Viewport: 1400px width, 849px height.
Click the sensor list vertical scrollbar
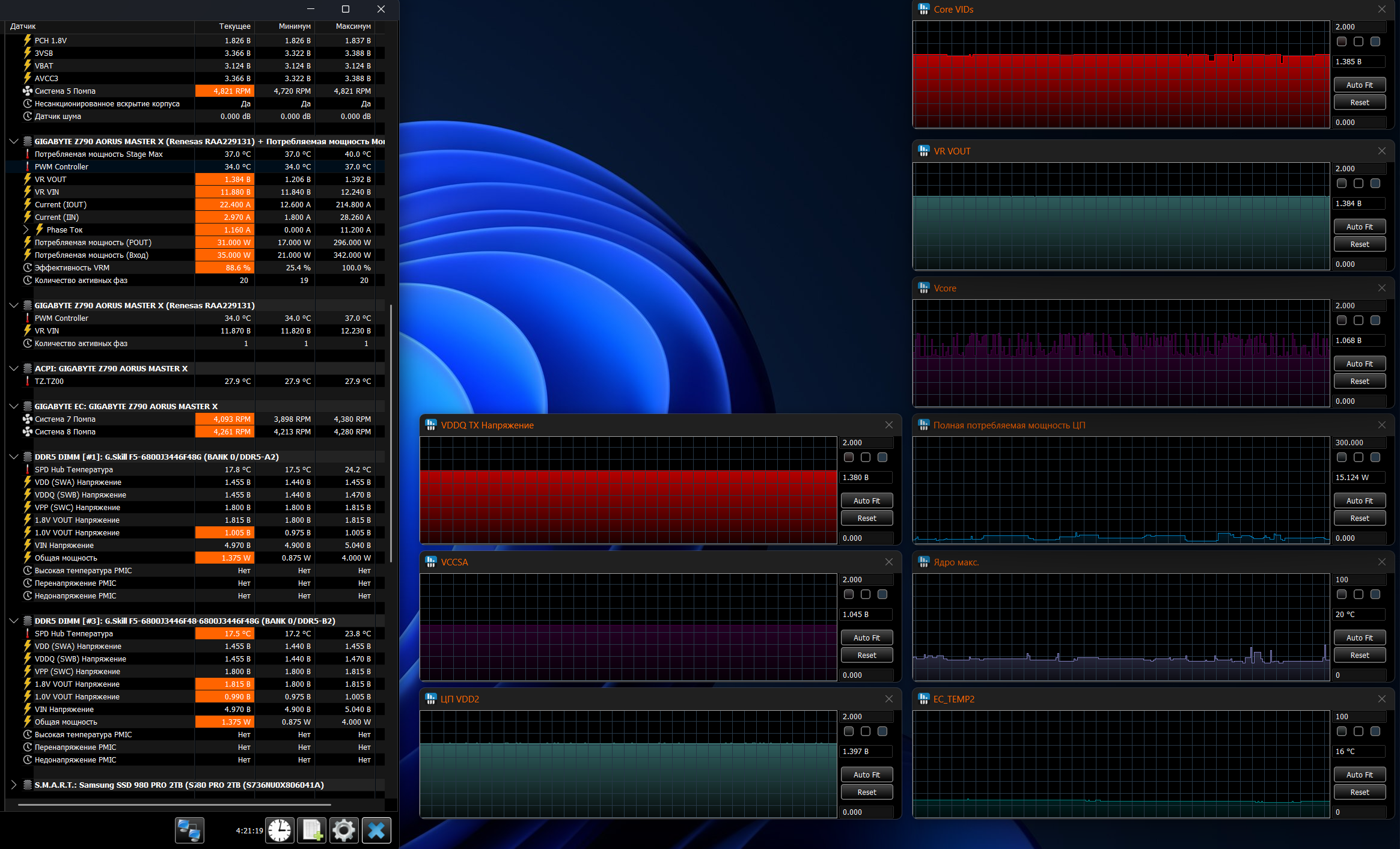point(391,433)
